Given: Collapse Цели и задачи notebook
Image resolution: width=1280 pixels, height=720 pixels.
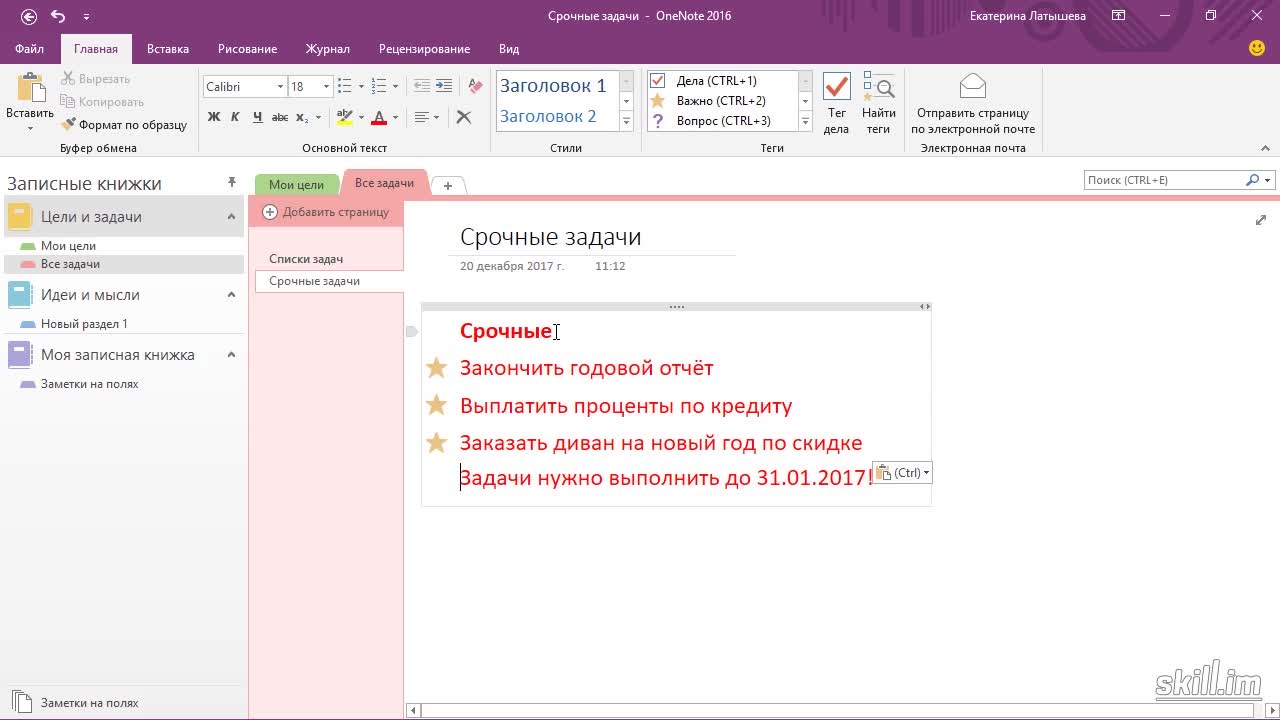Looking at the screenshot, I should click(231, 217).
